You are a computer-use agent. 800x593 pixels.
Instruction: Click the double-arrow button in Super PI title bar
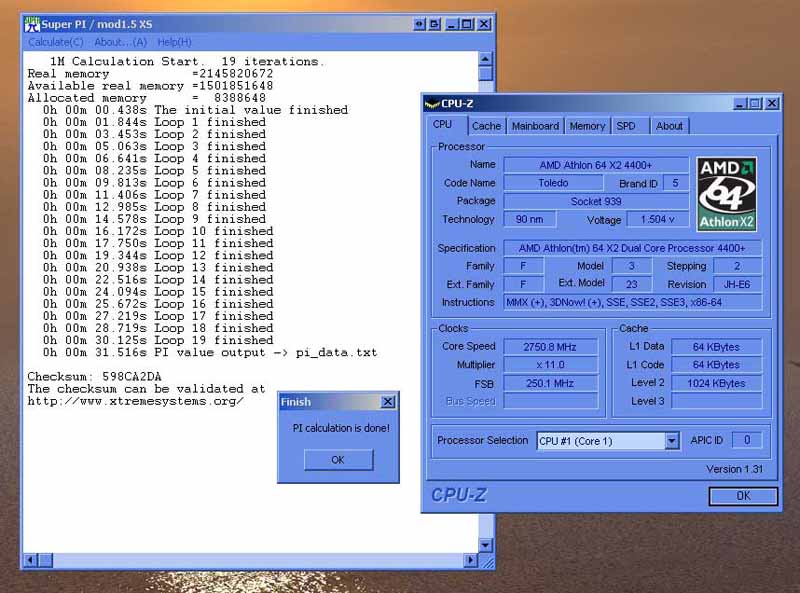(x=419, y=24)
